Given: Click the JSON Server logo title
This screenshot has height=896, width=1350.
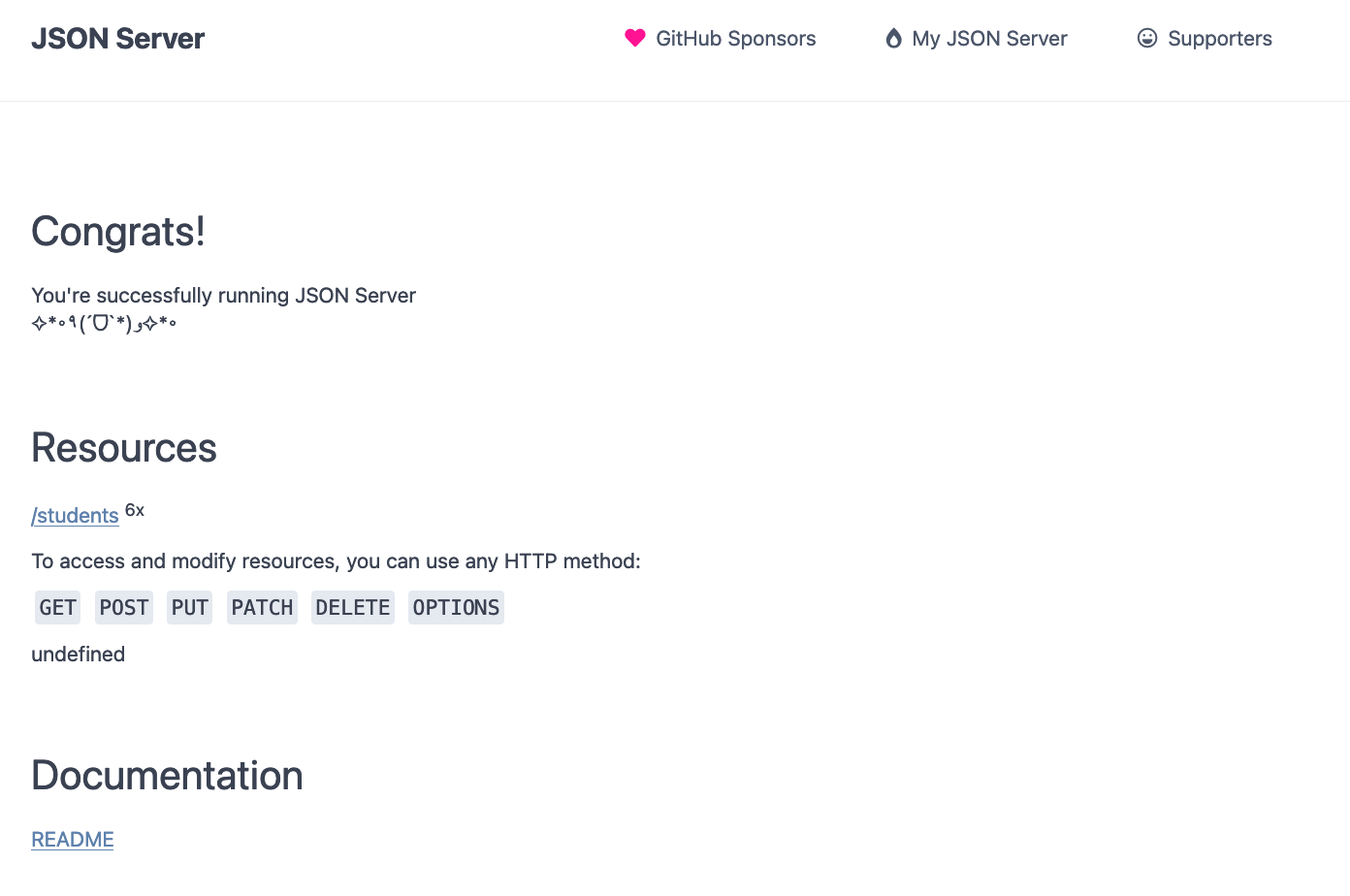Looking at the screenshot, I should pyautogui.click(x=118, y=39).
